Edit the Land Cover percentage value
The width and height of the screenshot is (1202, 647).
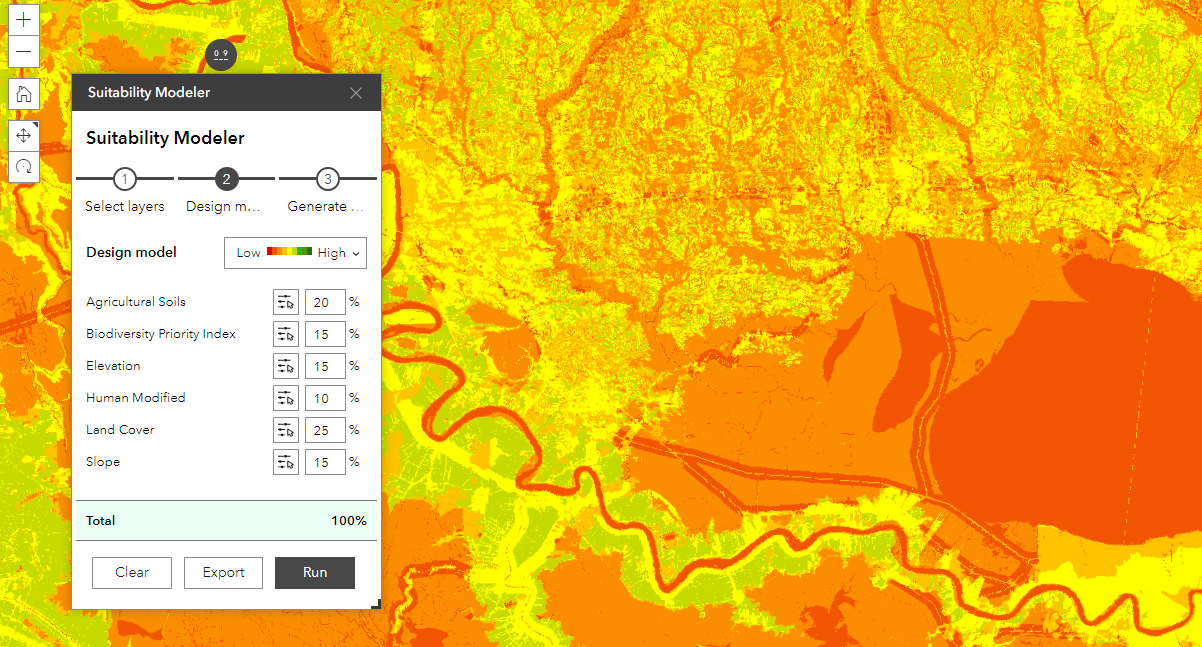coord(325,429)
